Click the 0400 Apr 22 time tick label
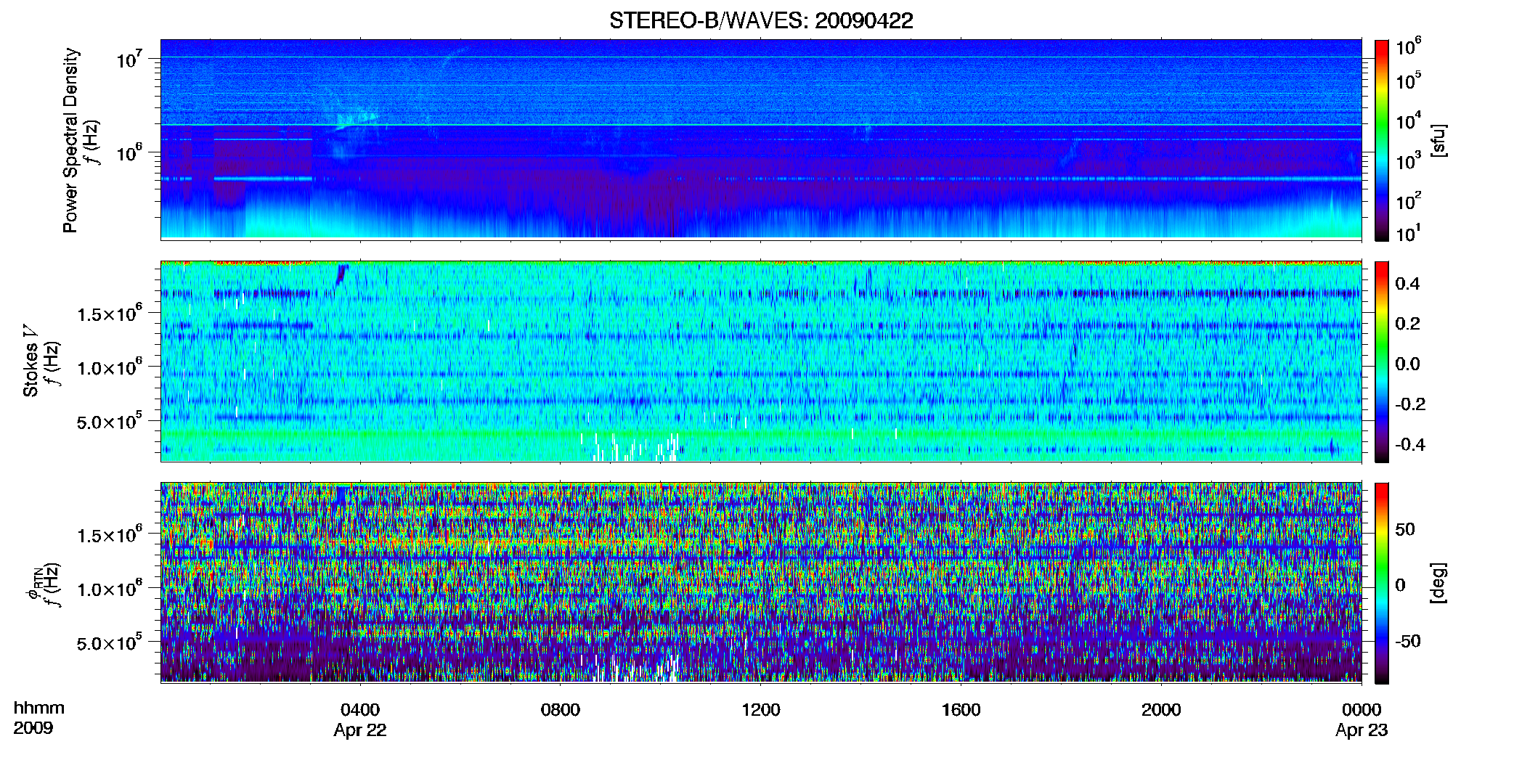This screenshot has height=784, width=1522. point(360,719)
